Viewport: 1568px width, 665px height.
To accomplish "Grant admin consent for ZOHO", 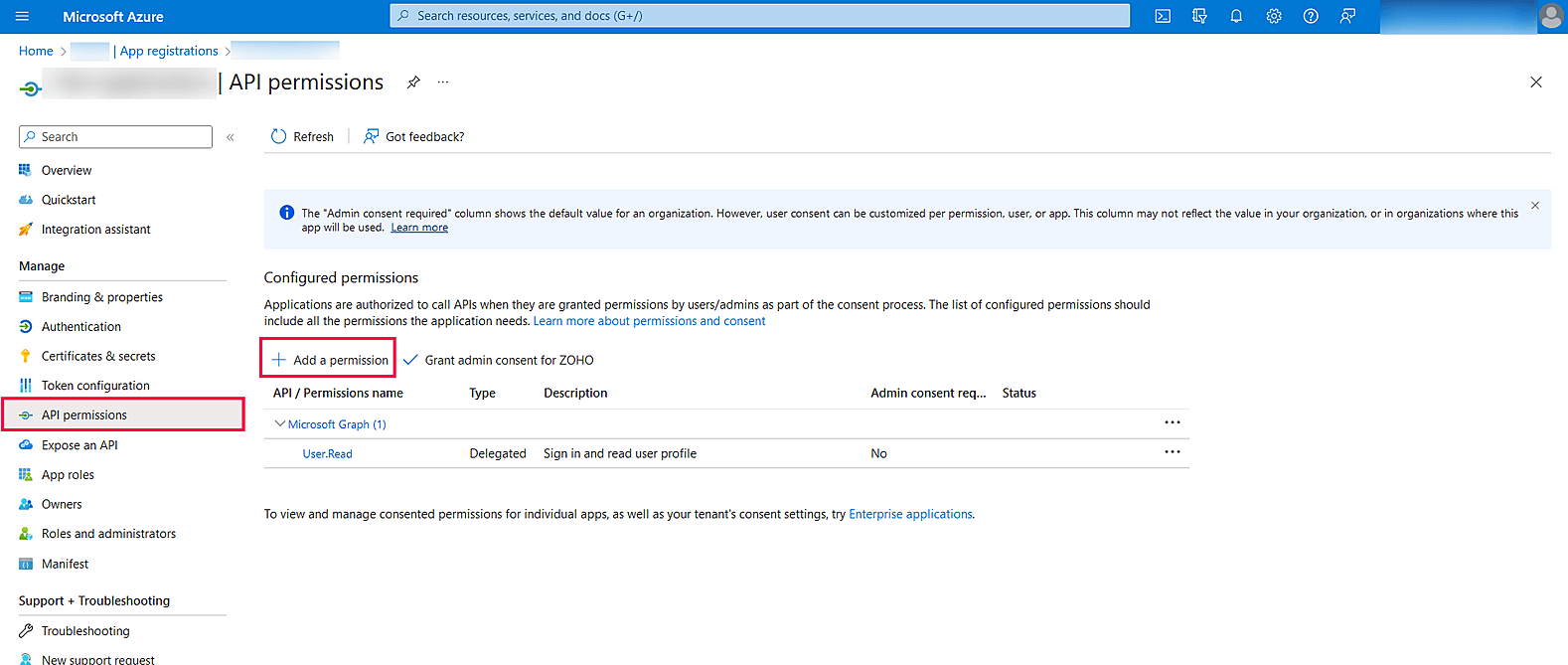I will [x=499, y=360].
